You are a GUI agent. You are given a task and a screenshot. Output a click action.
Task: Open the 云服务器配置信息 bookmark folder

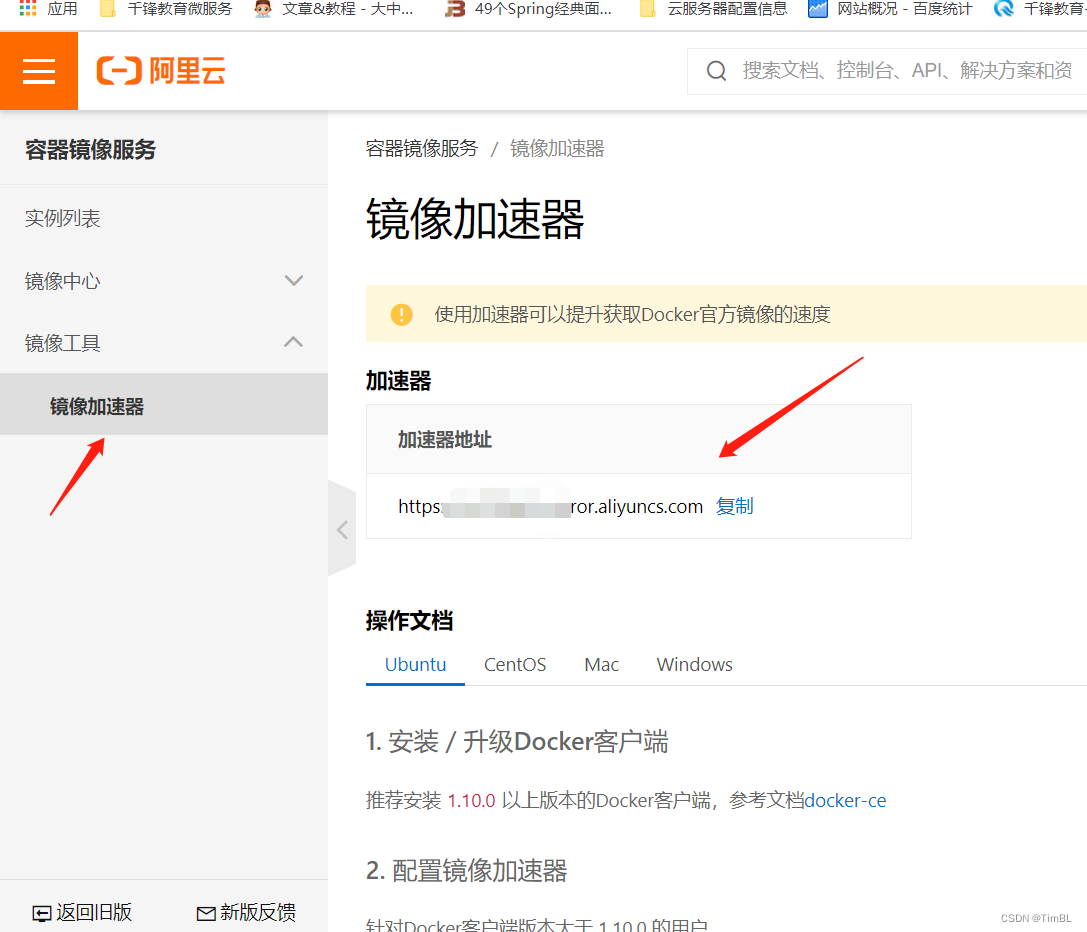click(x=713, y=9)
